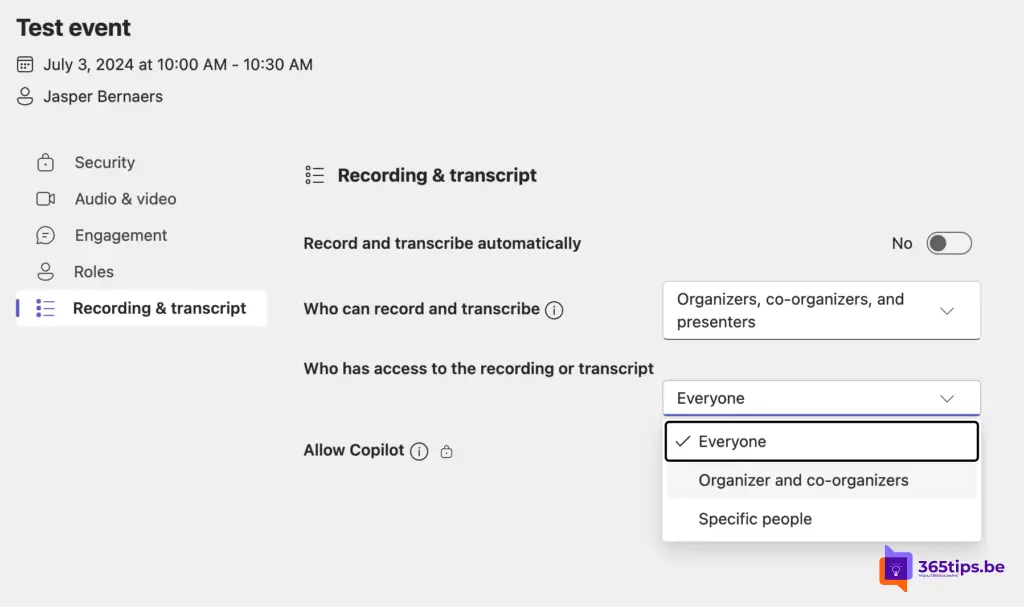
Task: Open the Security settings section
Action: 104,163
